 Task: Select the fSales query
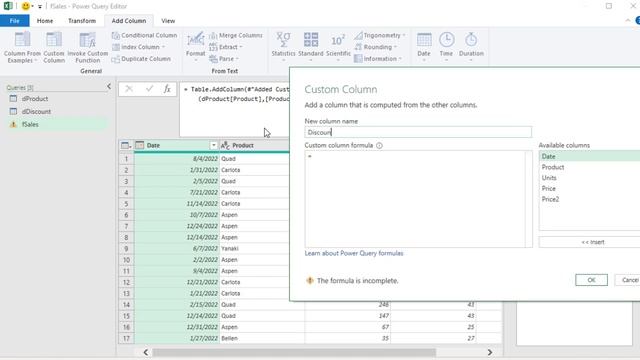click(56, 124)
